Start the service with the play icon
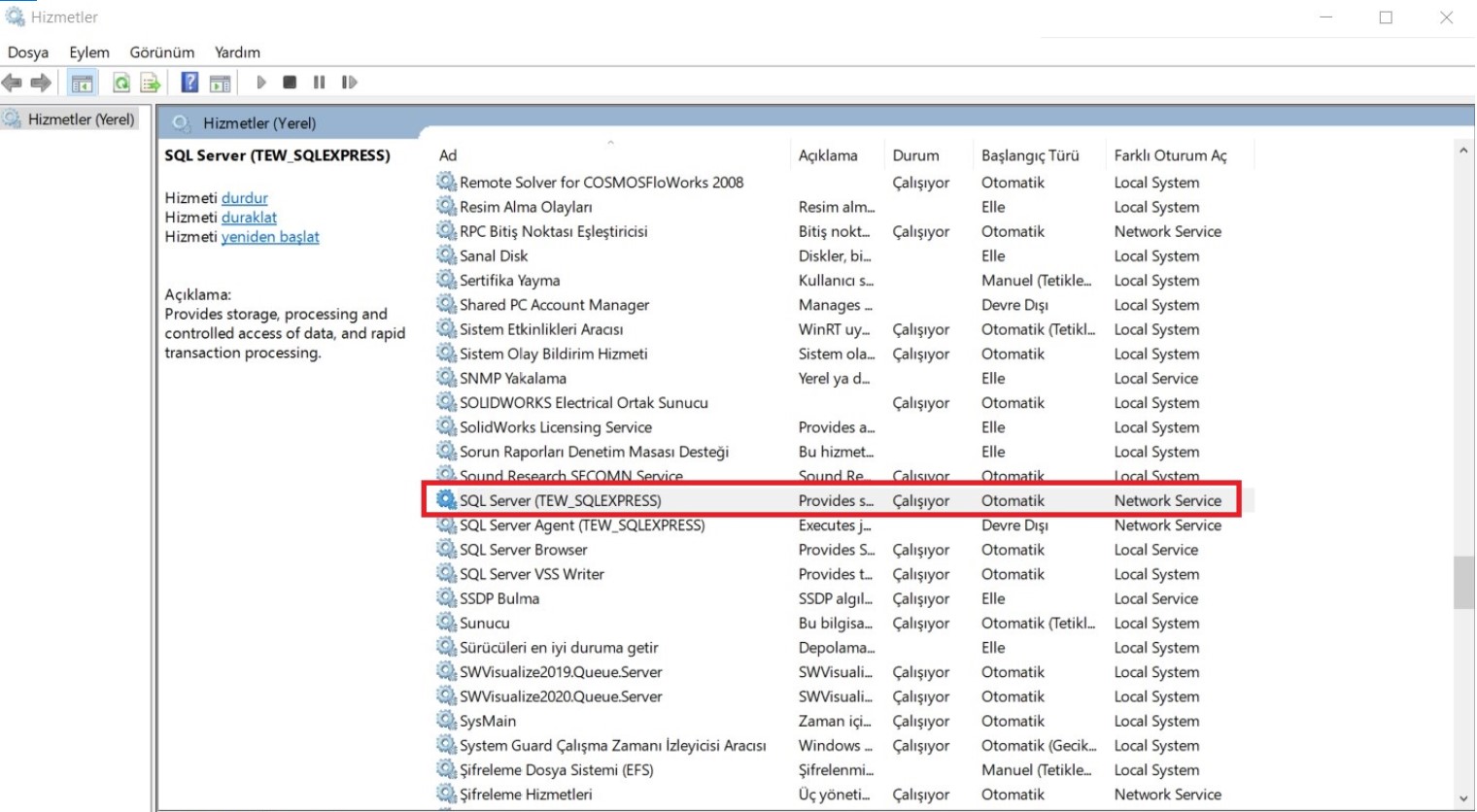1477x812 pixels. [x=261, y=83]
